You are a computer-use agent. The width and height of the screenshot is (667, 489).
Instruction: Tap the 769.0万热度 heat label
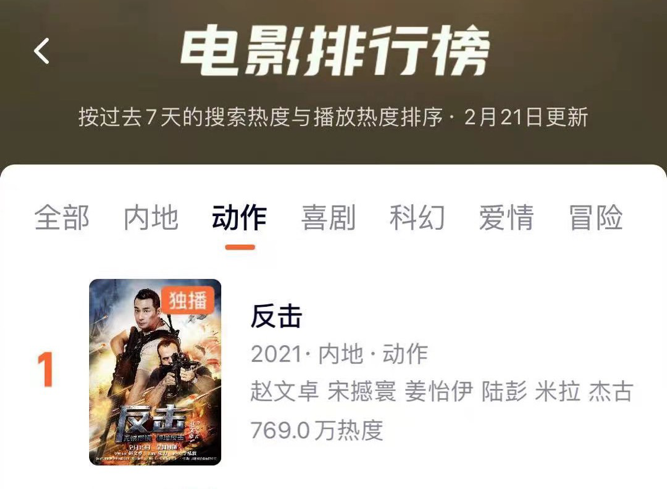tap(317, 430)
